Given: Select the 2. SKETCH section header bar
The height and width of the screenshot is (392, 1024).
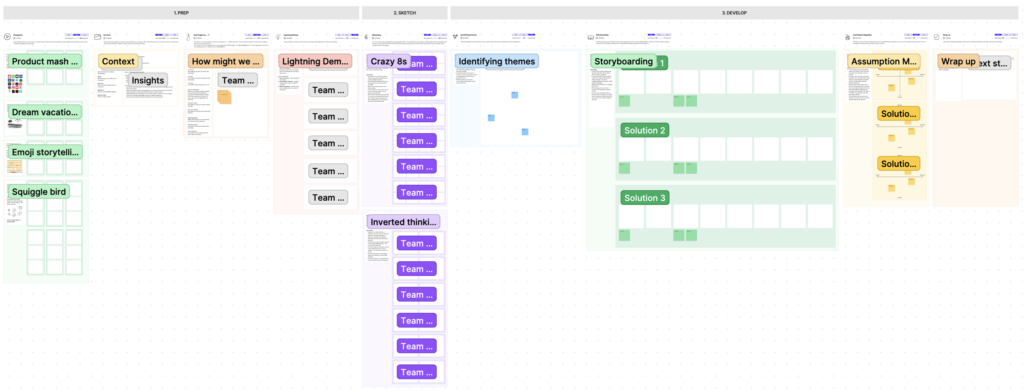Looking at the screenshot, I should pos(404,12).
